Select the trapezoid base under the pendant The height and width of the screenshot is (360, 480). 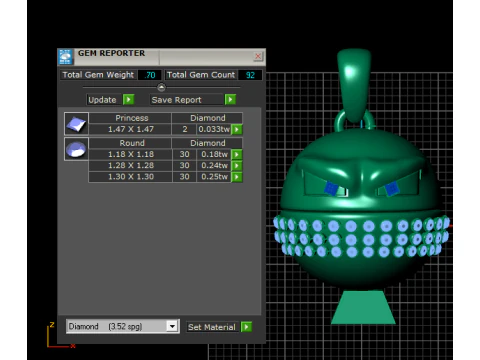coord(363,307)
